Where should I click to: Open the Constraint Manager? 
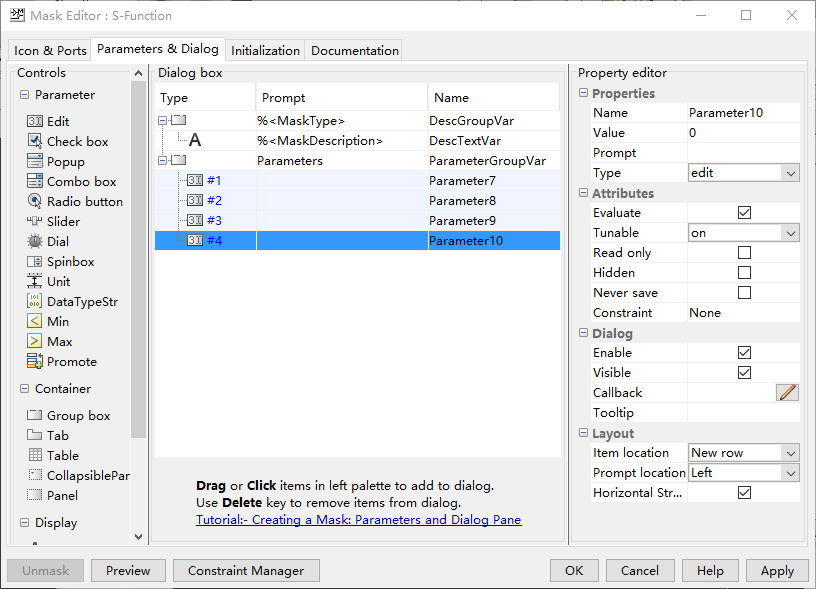[246, 571]
